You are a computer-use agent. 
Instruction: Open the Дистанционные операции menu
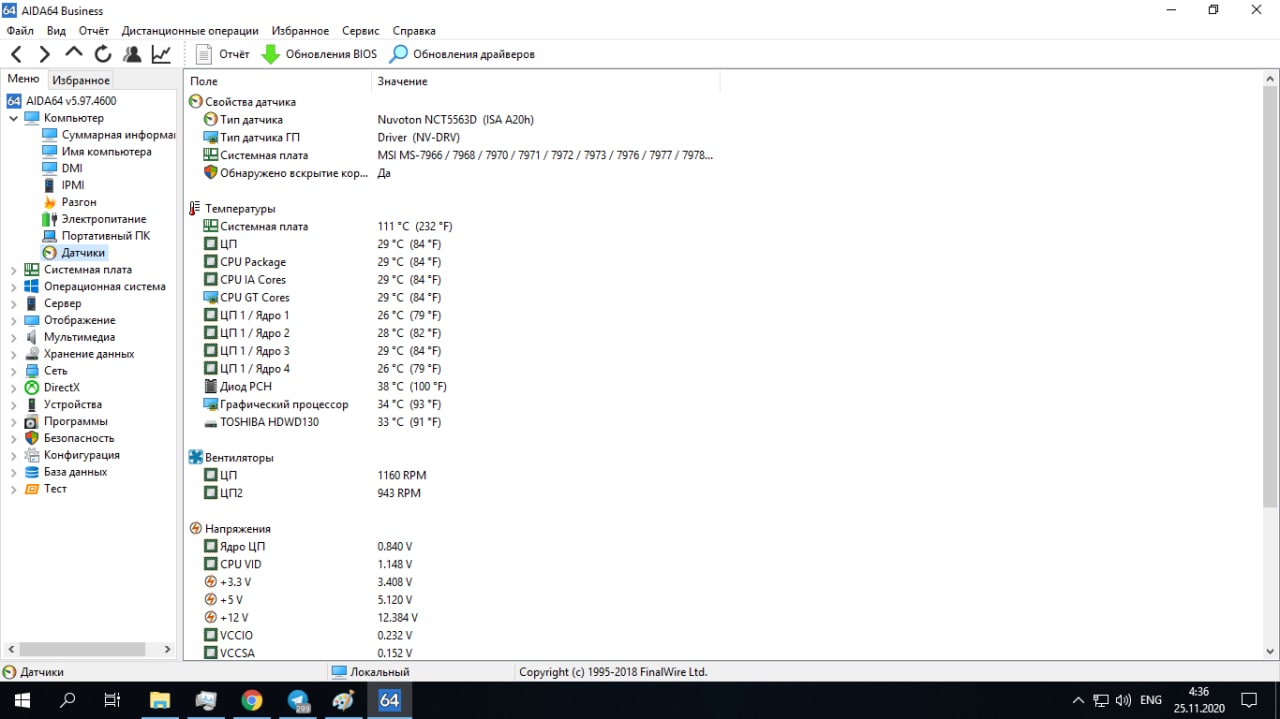click(190, 31)
